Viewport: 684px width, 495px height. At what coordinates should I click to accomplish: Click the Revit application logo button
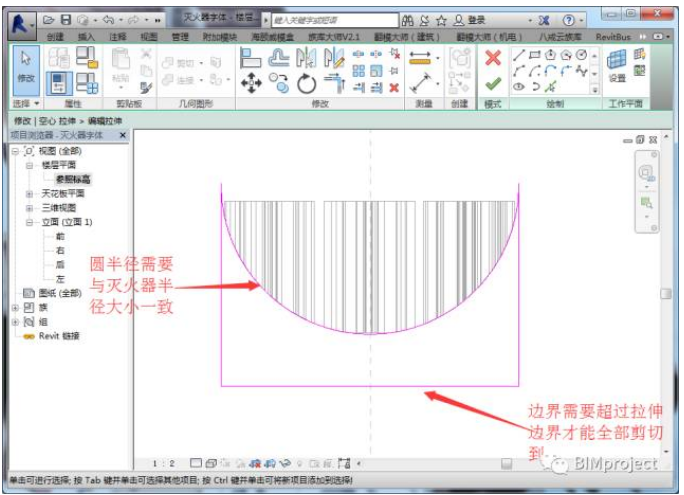click(x=19, y=20)
